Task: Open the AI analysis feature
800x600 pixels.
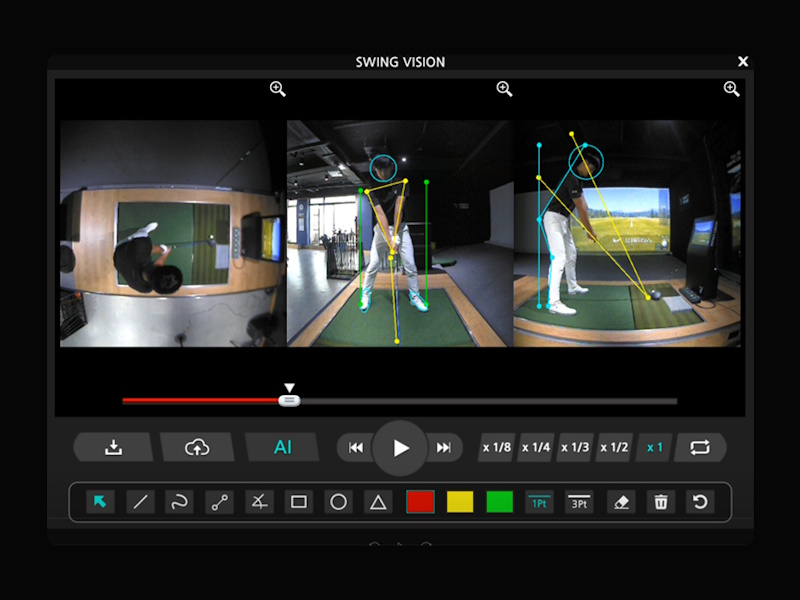Action: (282, 447)
